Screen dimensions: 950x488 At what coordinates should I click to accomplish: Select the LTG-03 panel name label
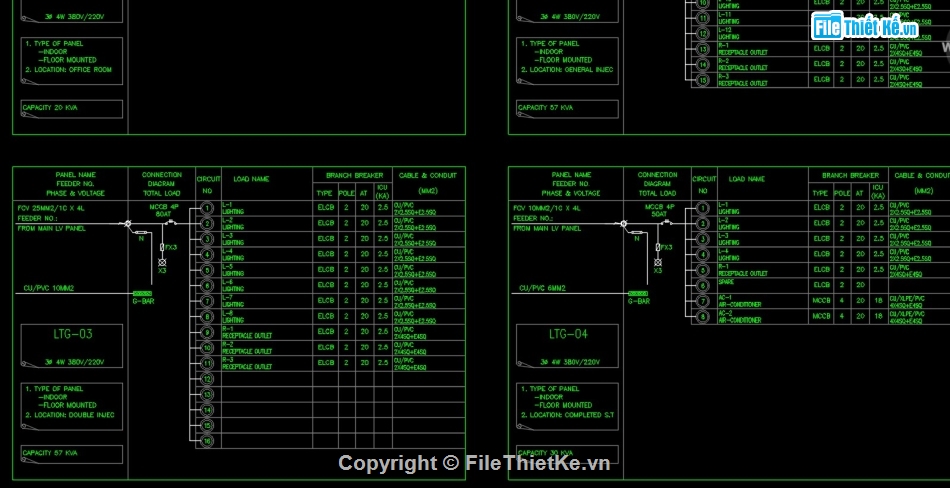[x=72, y=334]
